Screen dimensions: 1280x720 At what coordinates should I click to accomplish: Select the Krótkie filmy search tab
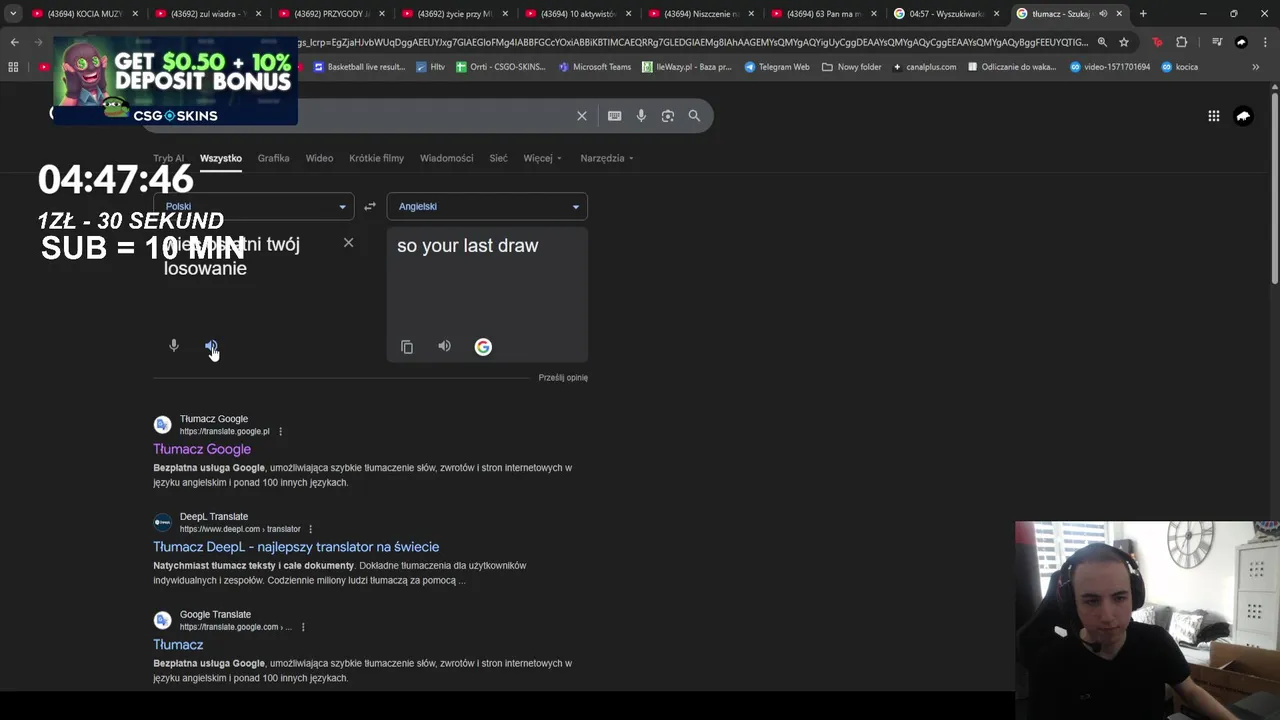(376, 158)
